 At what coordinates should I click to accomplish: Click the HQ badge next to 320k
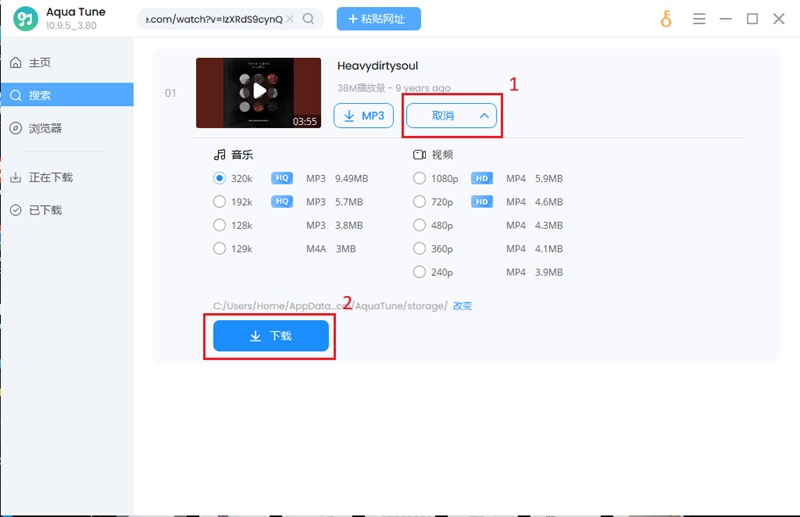[282, 178]
